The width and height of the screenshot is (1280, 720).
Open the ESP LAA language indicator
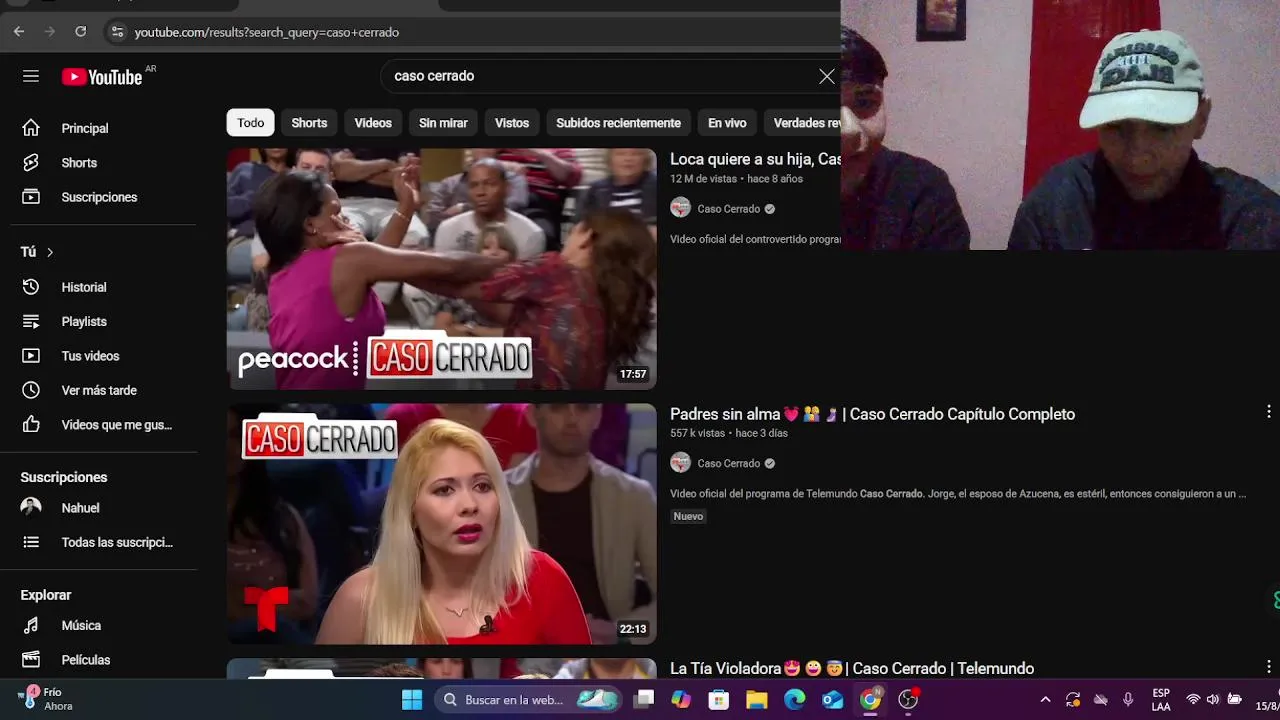pos(1161,700)
